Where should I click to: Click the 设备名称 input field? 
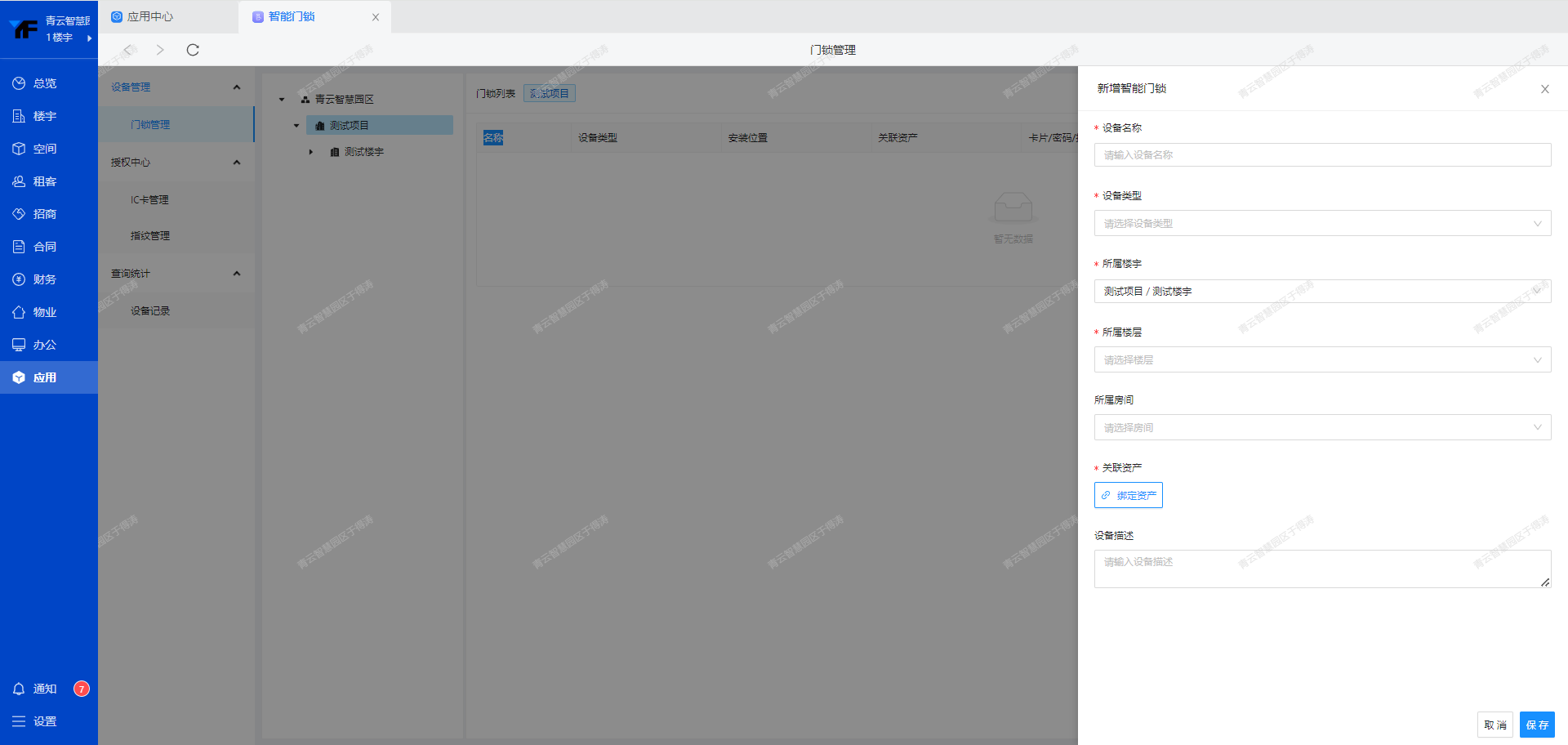click(x=1321, y=154)
